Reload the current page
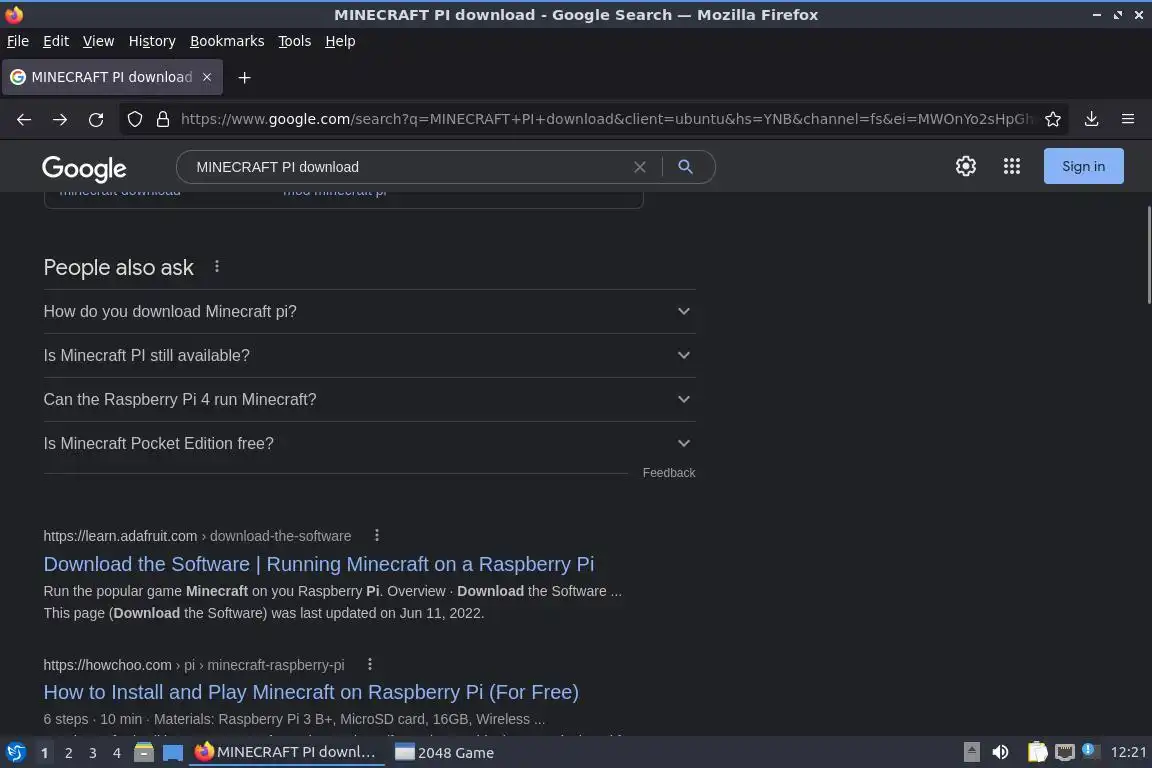The image size is (1152, 768). coord(96,120)
